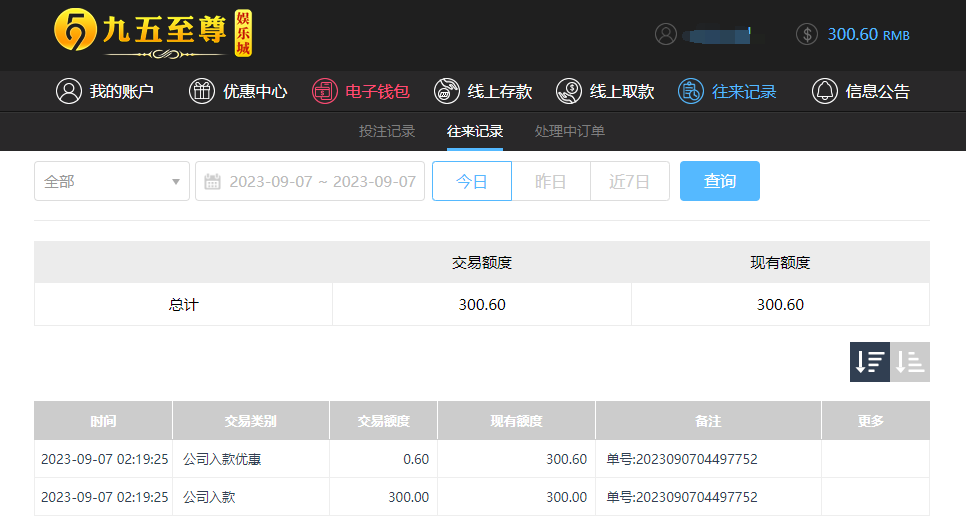Click the 线上存款 deposit icon
The height and width of the screenshot is (526, 966).
click(x=447, y=91)
